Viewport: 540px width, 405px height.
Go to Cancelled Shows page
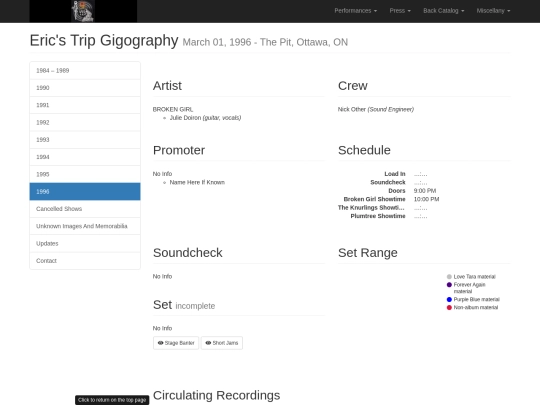pyautogui.click(x=85, y=209)
